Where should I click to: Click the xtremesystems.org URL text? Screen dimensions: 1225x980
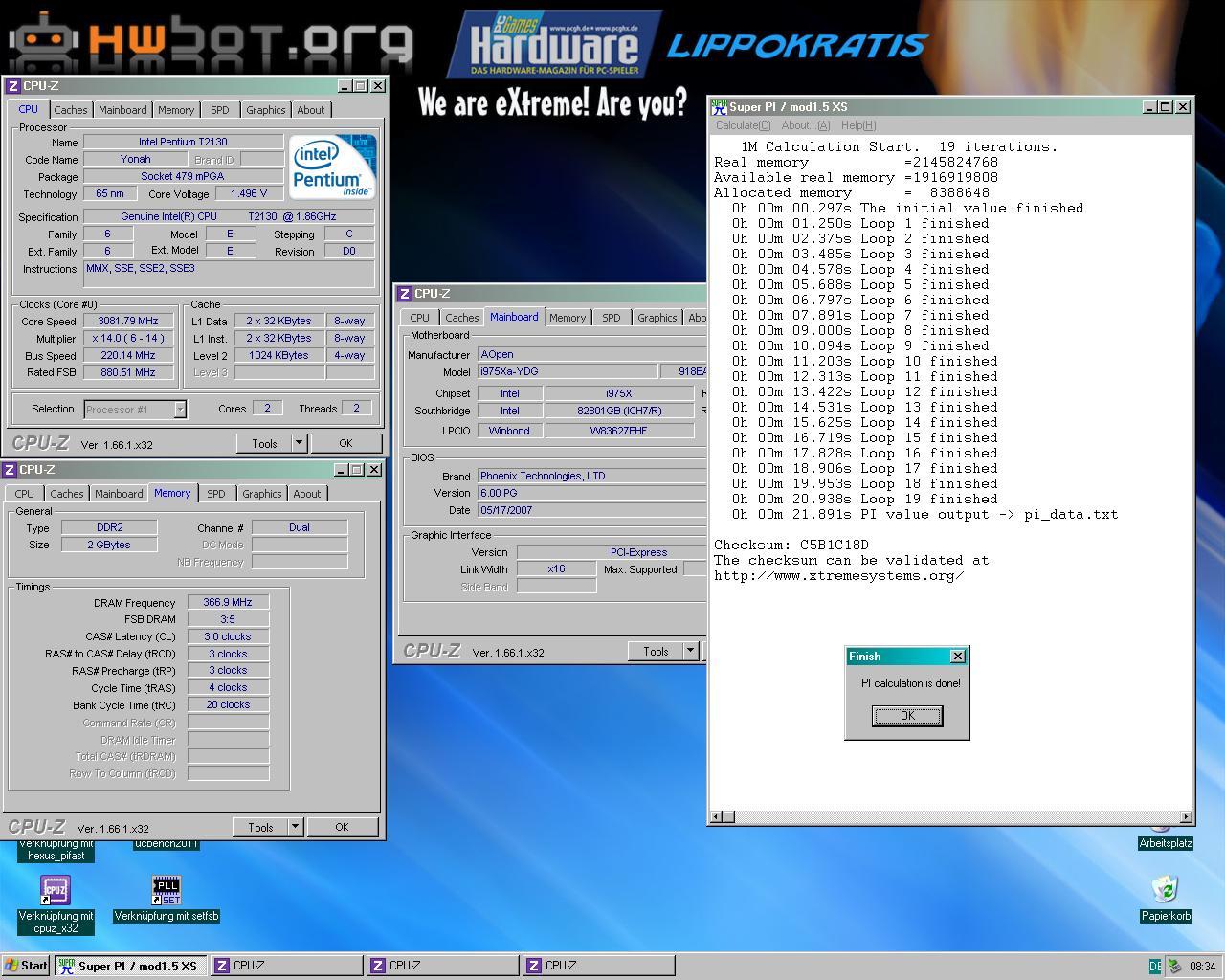839,576
